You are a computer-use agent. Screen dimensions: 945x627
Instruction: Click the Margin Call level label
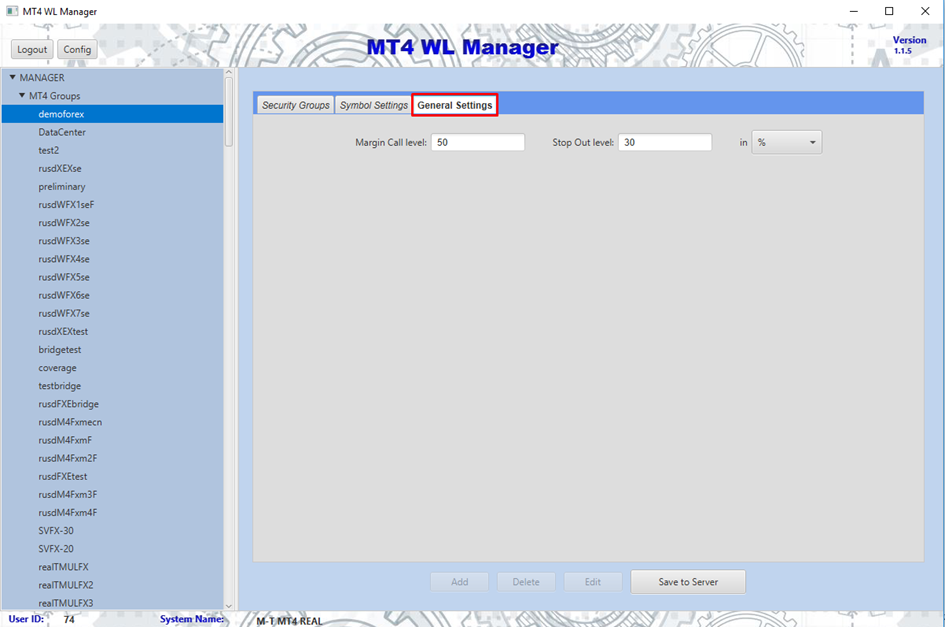(x=391, y=142)
